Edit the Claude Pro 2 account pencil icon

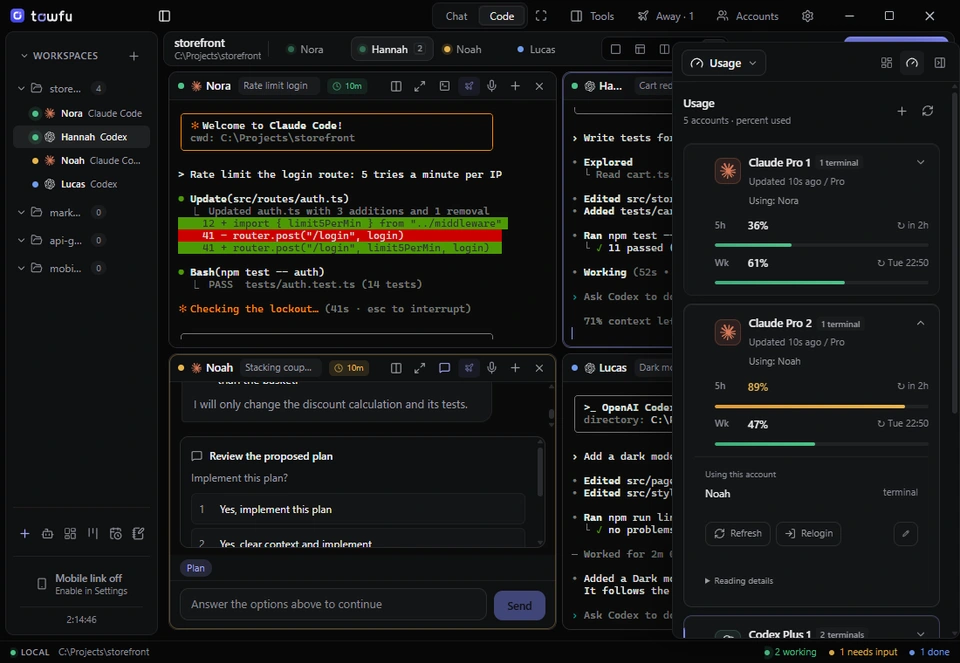906,533
